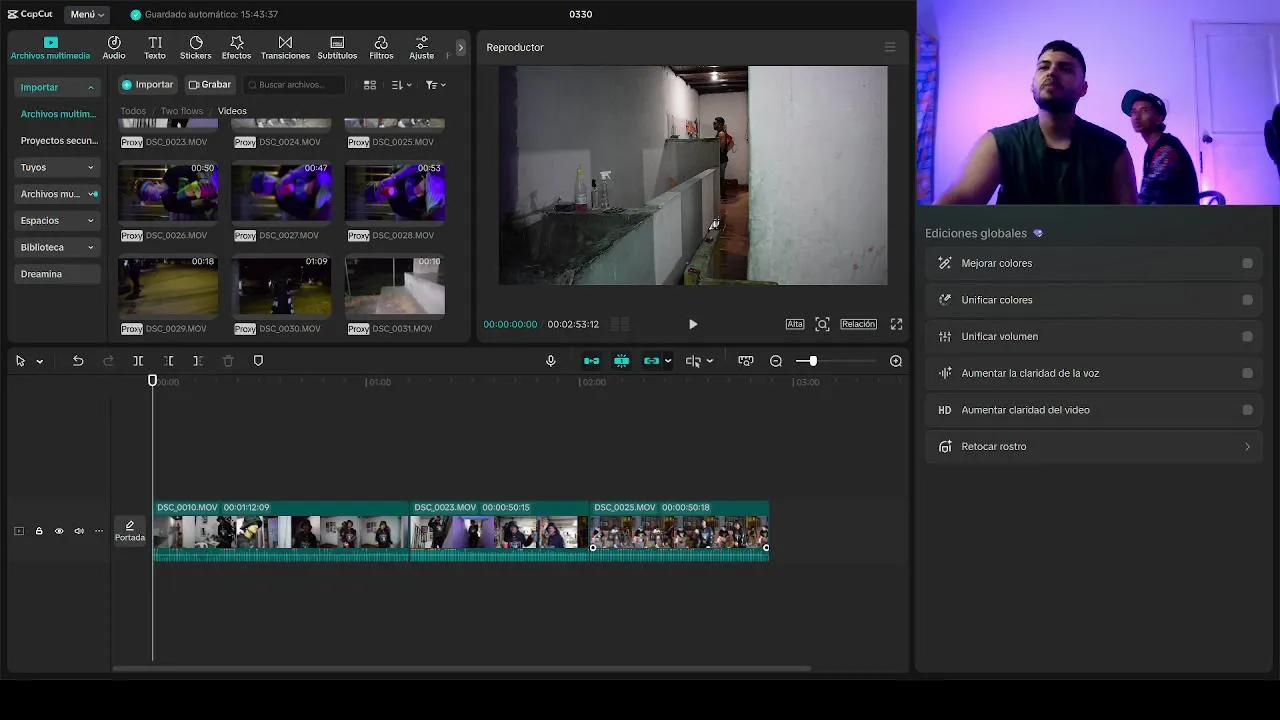Select the DSC_0030.MOV thumbnail
Viewport: 1280px width, 720px height.
point(282,286)
